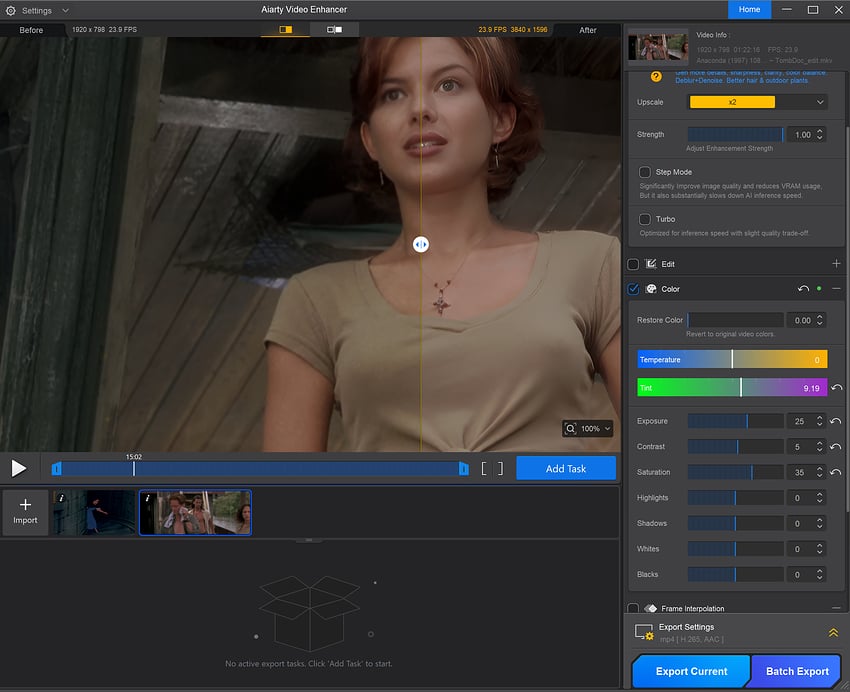Click the Play button under the preview
Screen dimensions: 850x692
coord(19,468)
